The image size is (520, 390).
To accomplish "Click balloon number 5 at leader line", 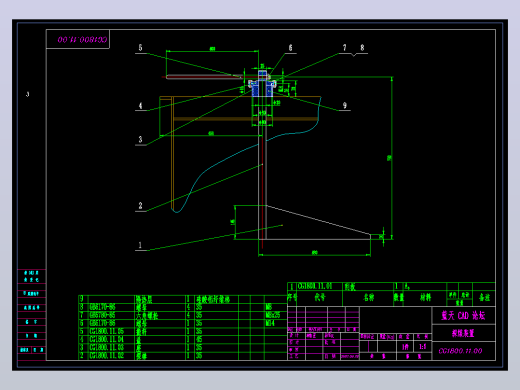I will pyautogui.click(x=140, y=48).
